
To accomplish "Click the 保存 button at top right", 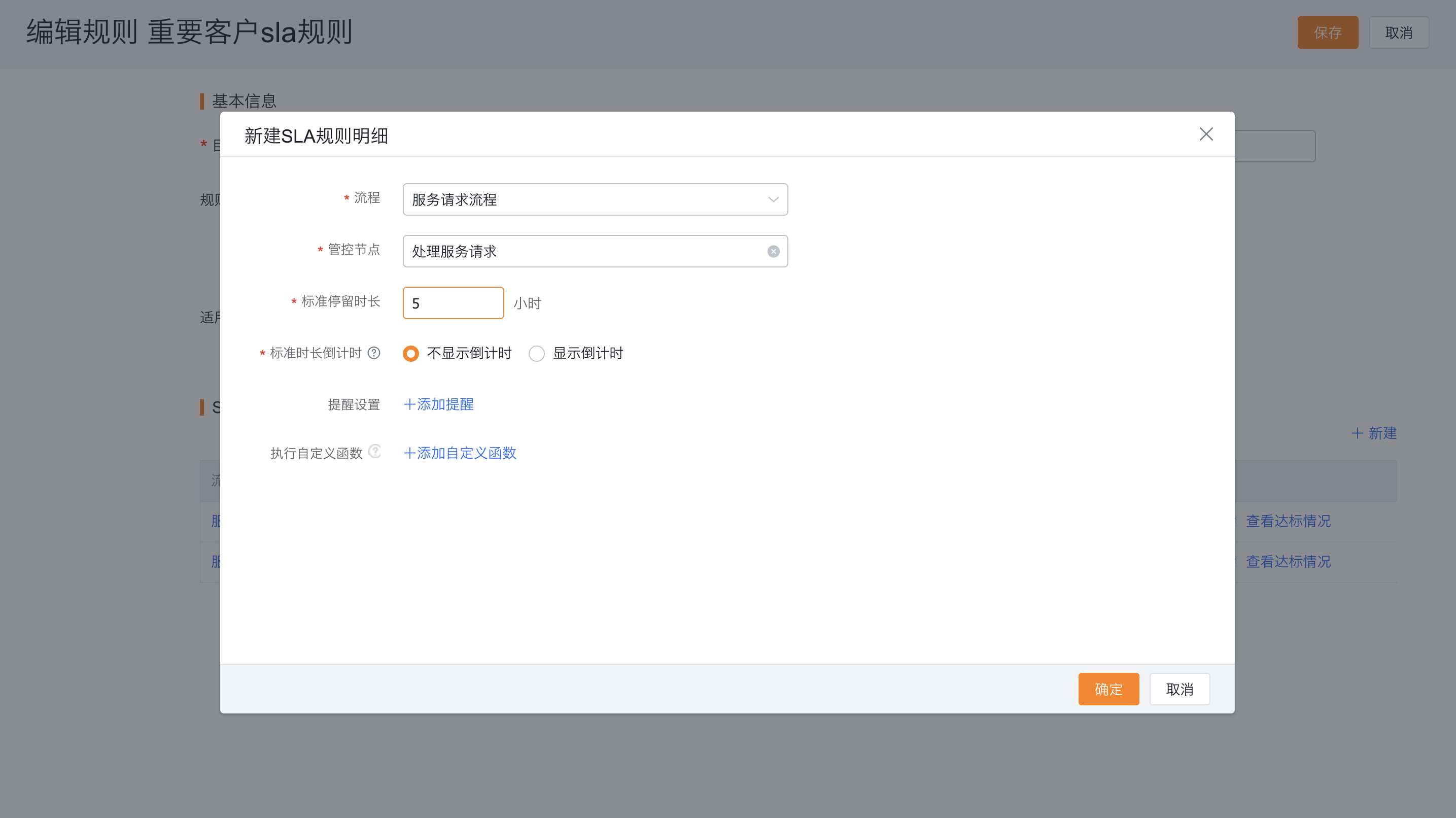I will pos(1328,32).
